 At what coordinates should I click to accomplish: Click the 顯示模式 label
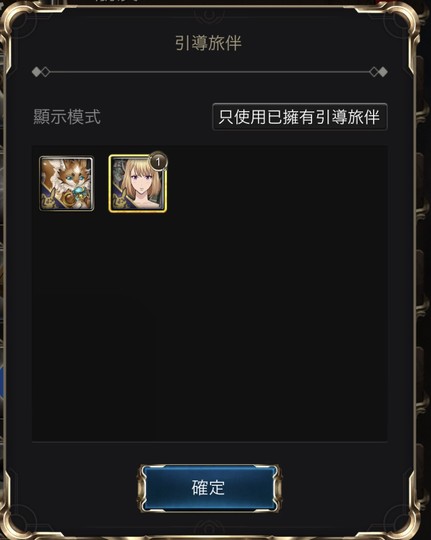tap(67, 117)
